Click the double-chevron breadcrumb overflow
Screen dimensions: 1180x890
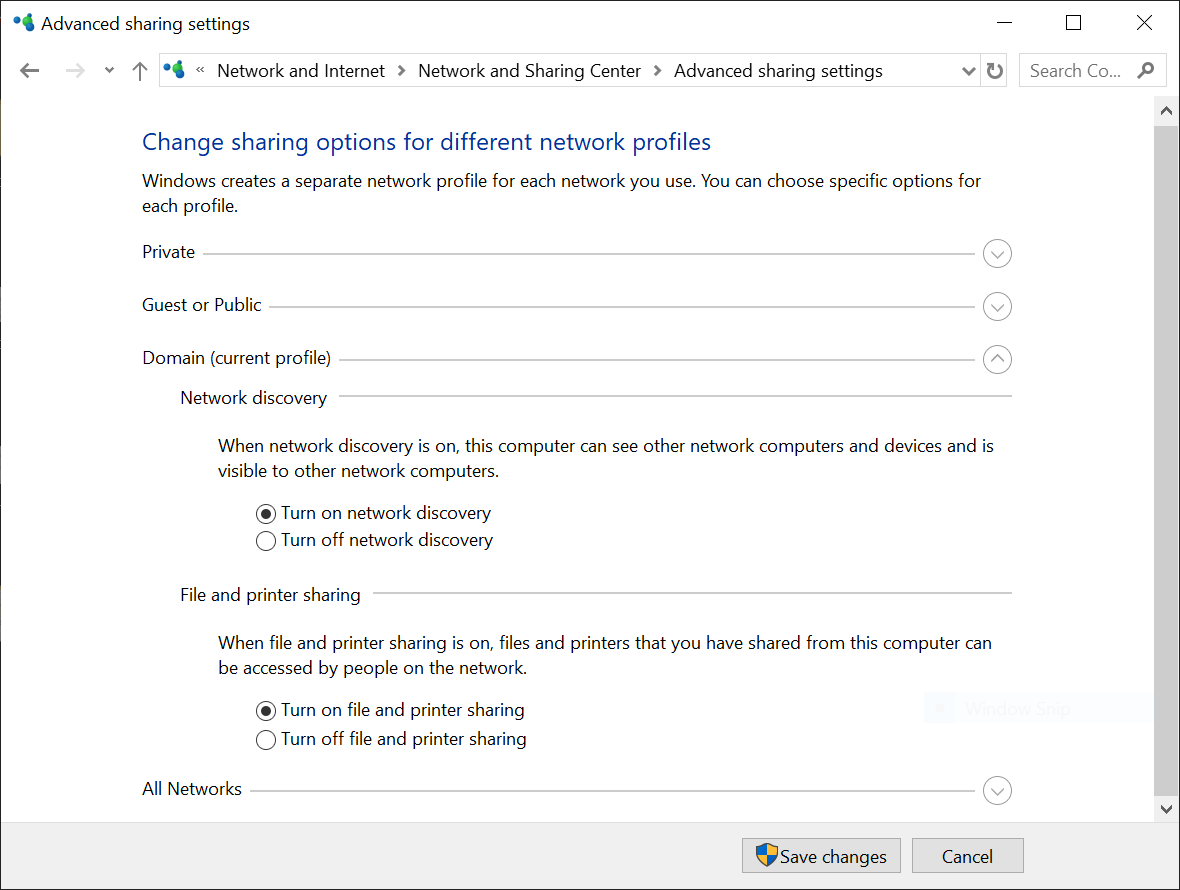[x=200, y=71]
